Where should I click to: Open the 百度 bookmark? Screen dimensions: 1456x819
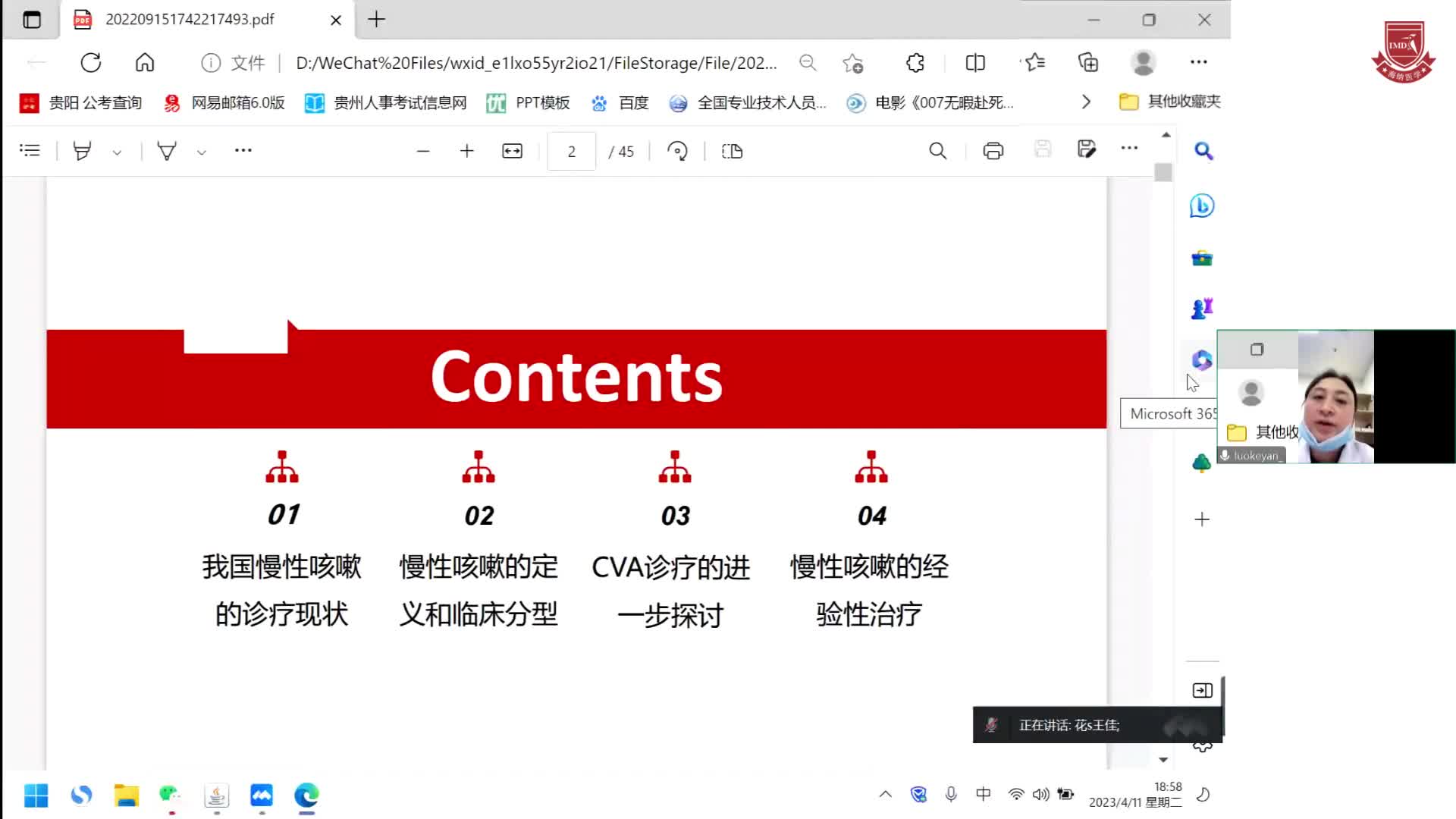(x=620, y=102)
